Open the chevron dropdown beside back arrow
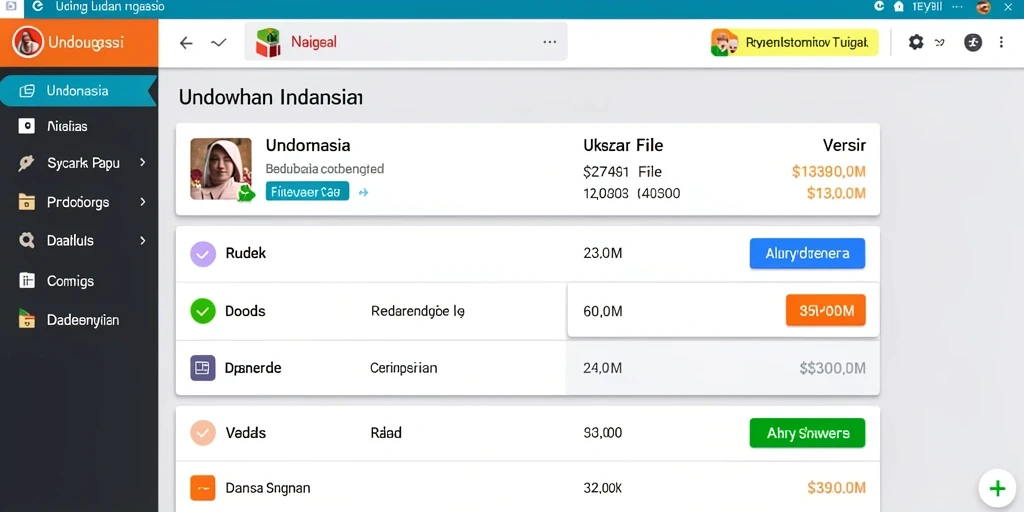Image resolution: width=1024 pixels, height=512 pixels. click(218, 42)
